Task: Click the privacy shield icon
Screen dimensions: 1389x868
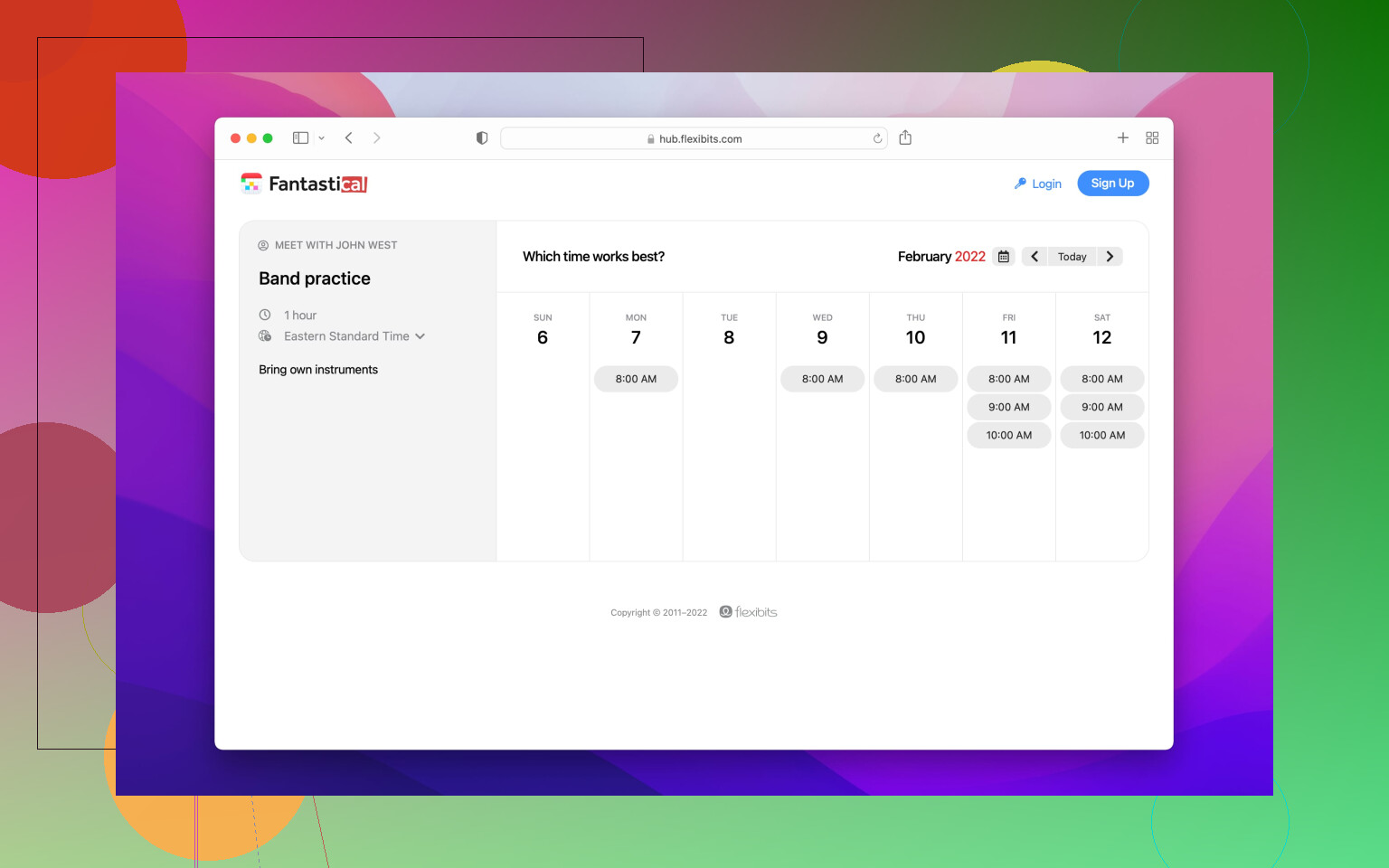Action: pyautogui.click(x=482, y=138)
